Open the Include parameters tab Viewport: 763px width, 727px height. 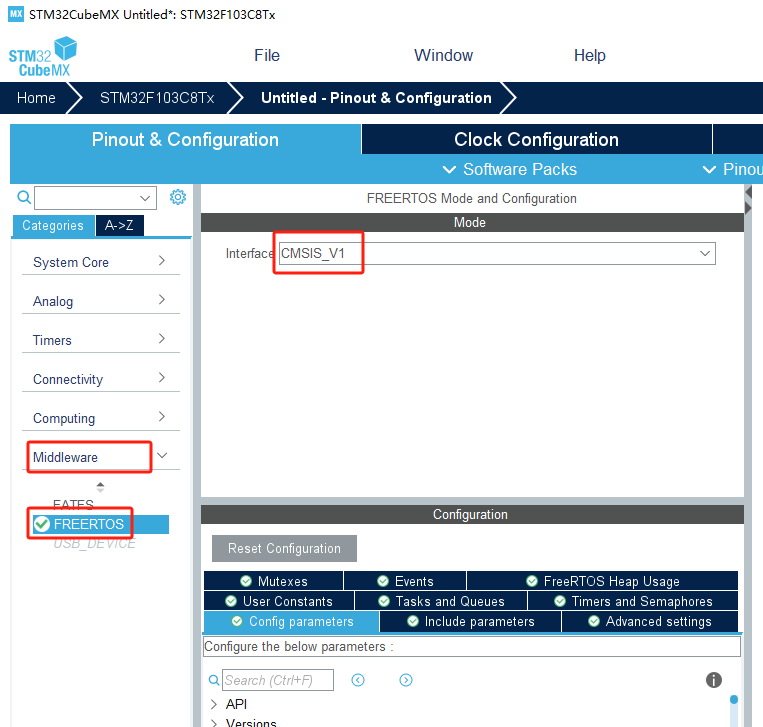[471, 621]
